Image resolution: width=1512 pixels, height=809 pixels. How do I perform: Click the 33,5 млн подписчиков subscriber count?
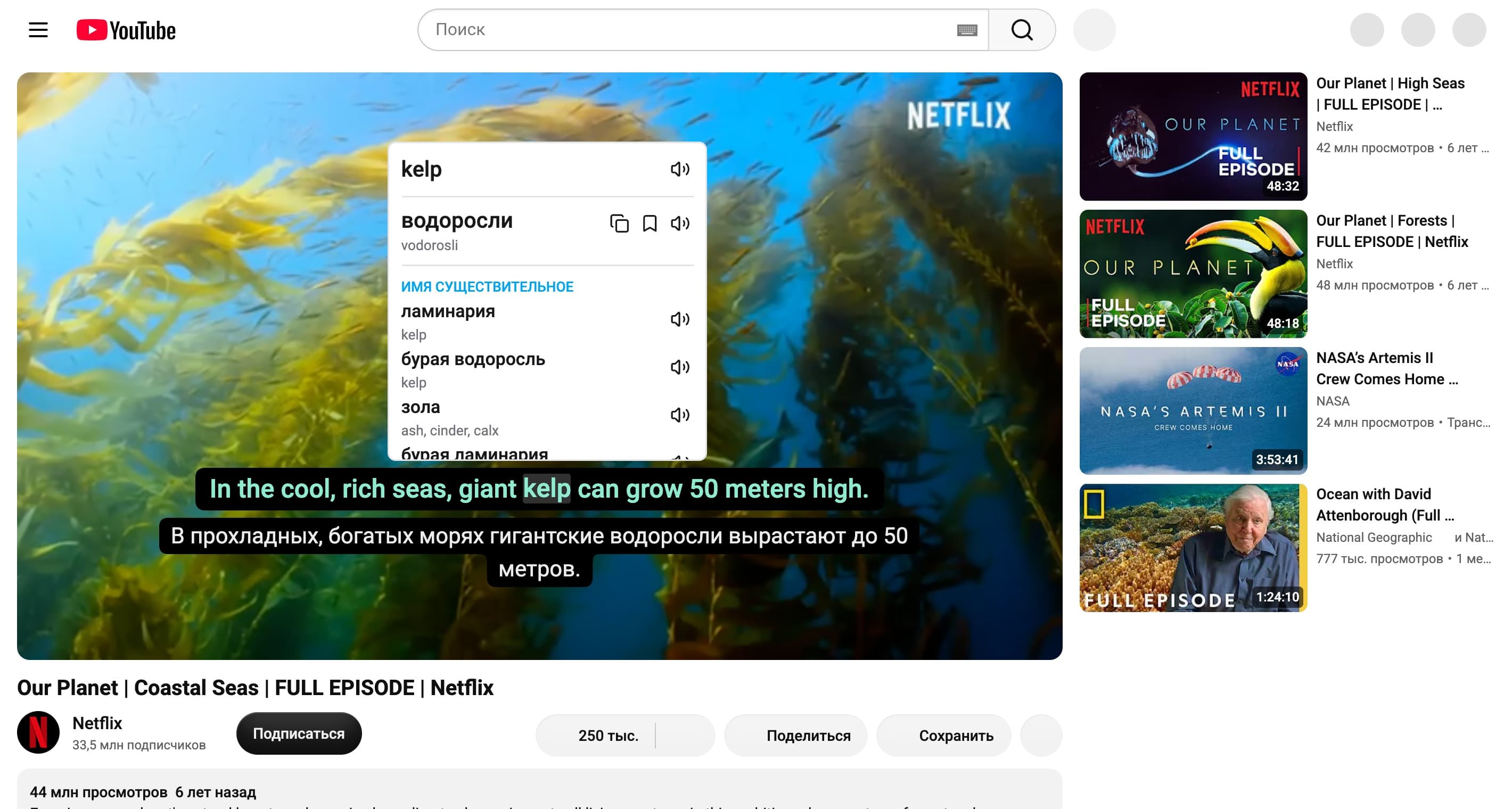[139, 745]
